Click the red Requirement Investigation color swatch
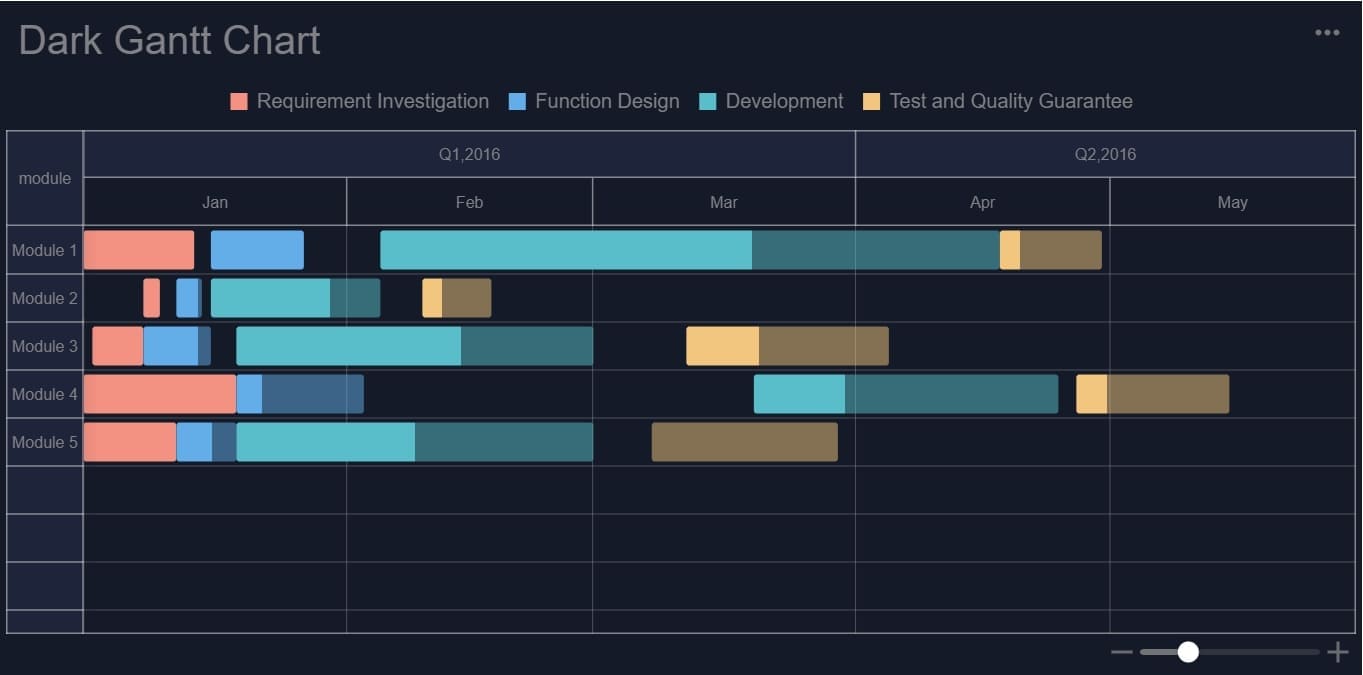Screen dimensions: 1363x675 tap(238, 101)
